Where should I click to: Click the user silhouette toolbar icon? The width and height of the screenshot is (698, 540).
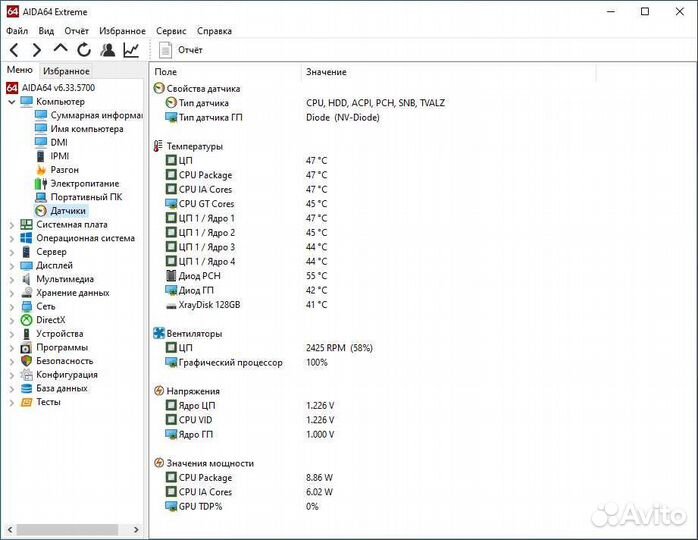[107, 50]
